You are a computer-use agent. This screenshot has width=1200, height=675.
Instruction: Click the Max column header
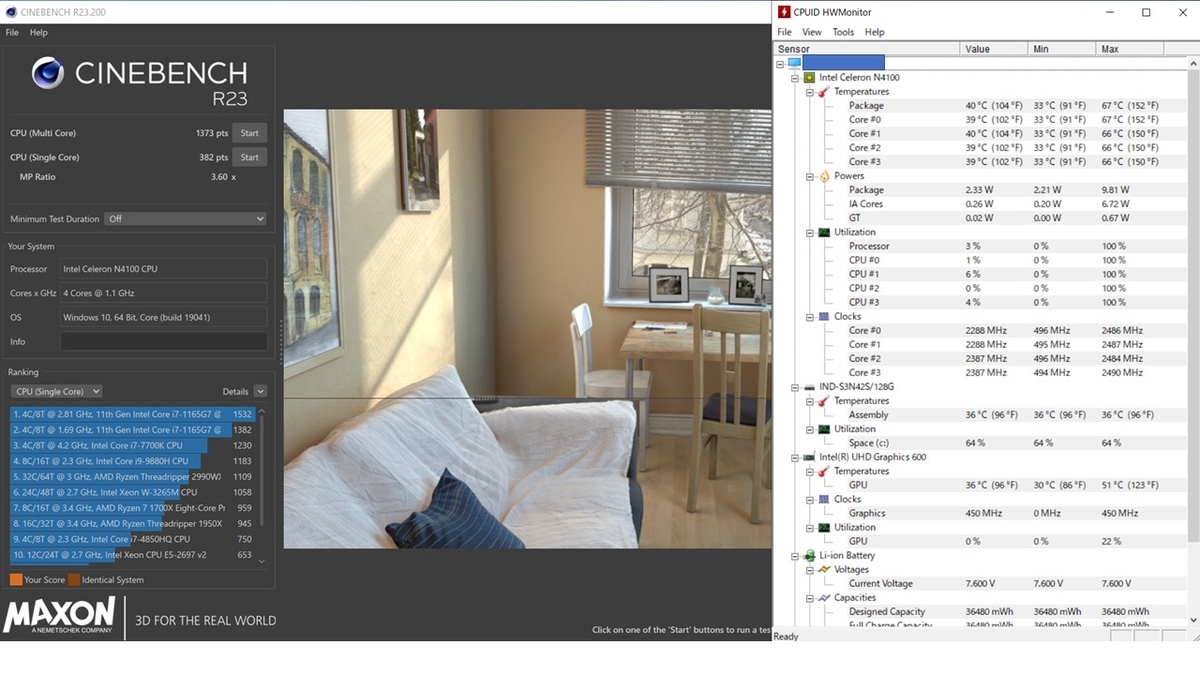tap(1130, 49)
